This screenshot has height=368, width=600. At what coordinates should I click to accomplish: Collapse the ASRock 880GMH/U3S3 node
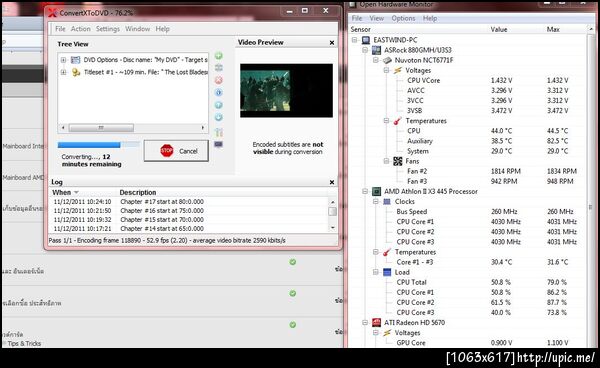[365, 50]
